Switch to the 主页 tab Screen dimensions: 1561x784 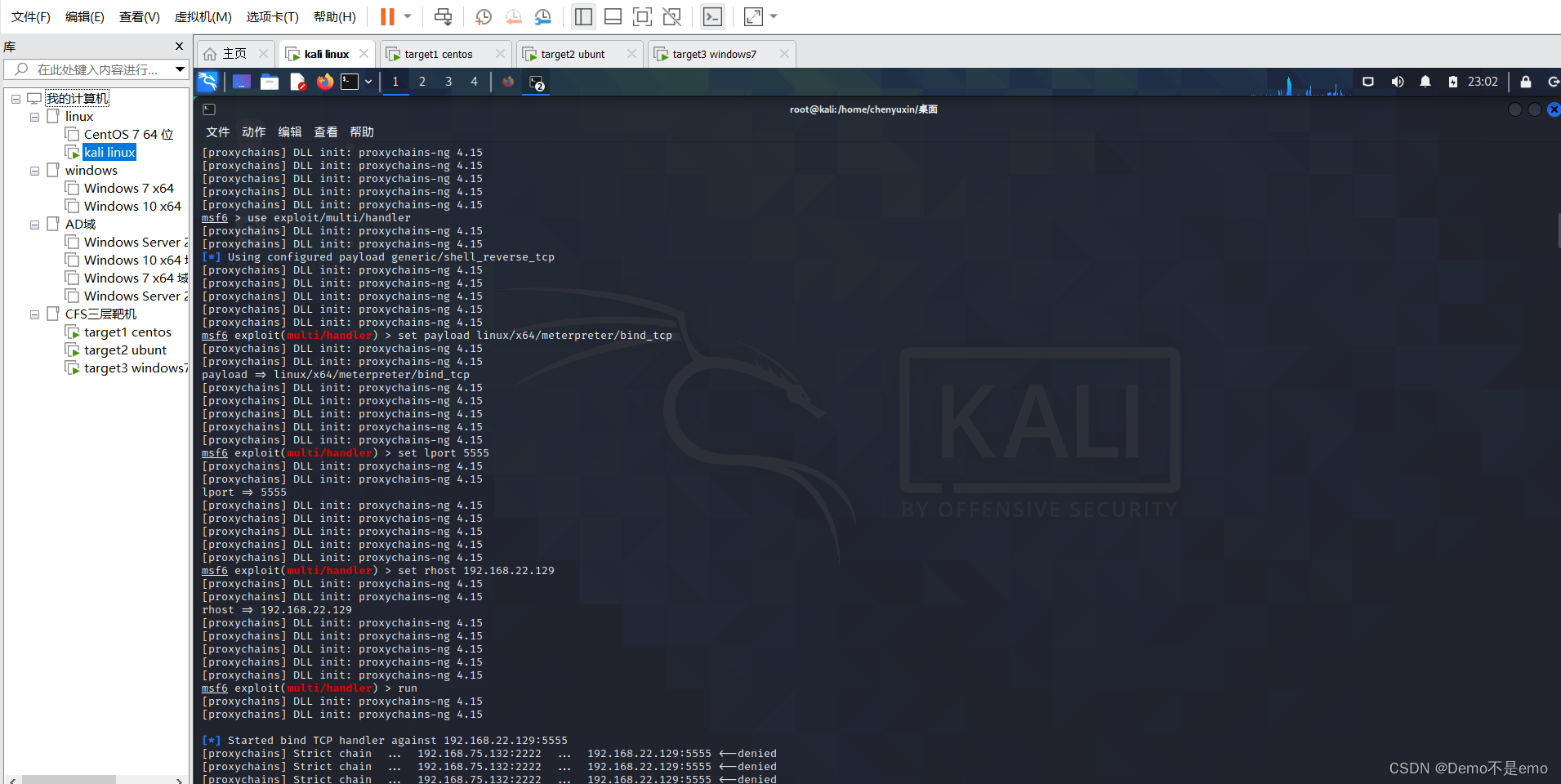pyautogui.click(x=234, y=54)
